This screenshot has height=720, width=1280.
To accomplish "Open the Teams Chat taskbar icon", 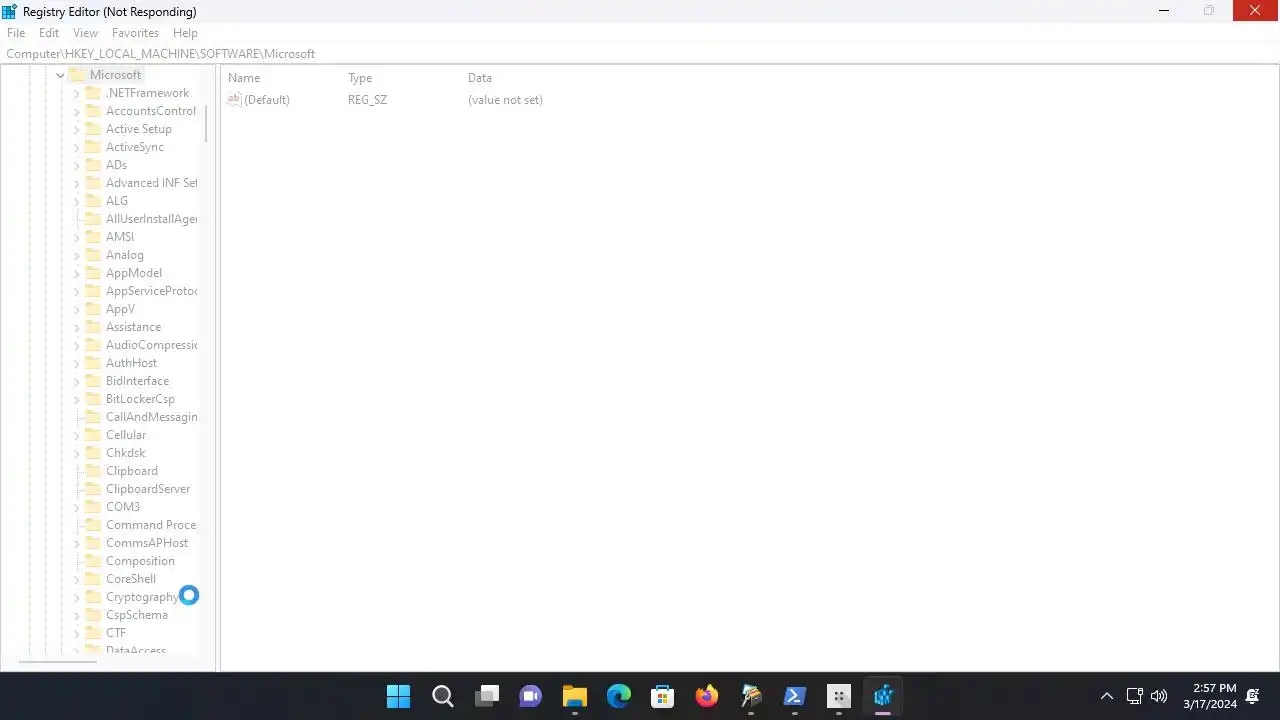I will point(530,696).
